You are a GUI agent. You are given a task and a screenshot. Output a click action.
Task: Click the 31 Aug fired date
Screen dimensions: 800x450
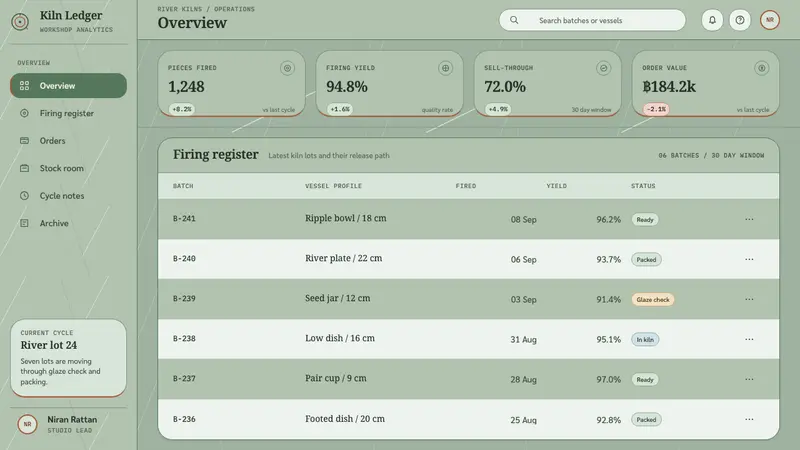(x=523, y=339)
